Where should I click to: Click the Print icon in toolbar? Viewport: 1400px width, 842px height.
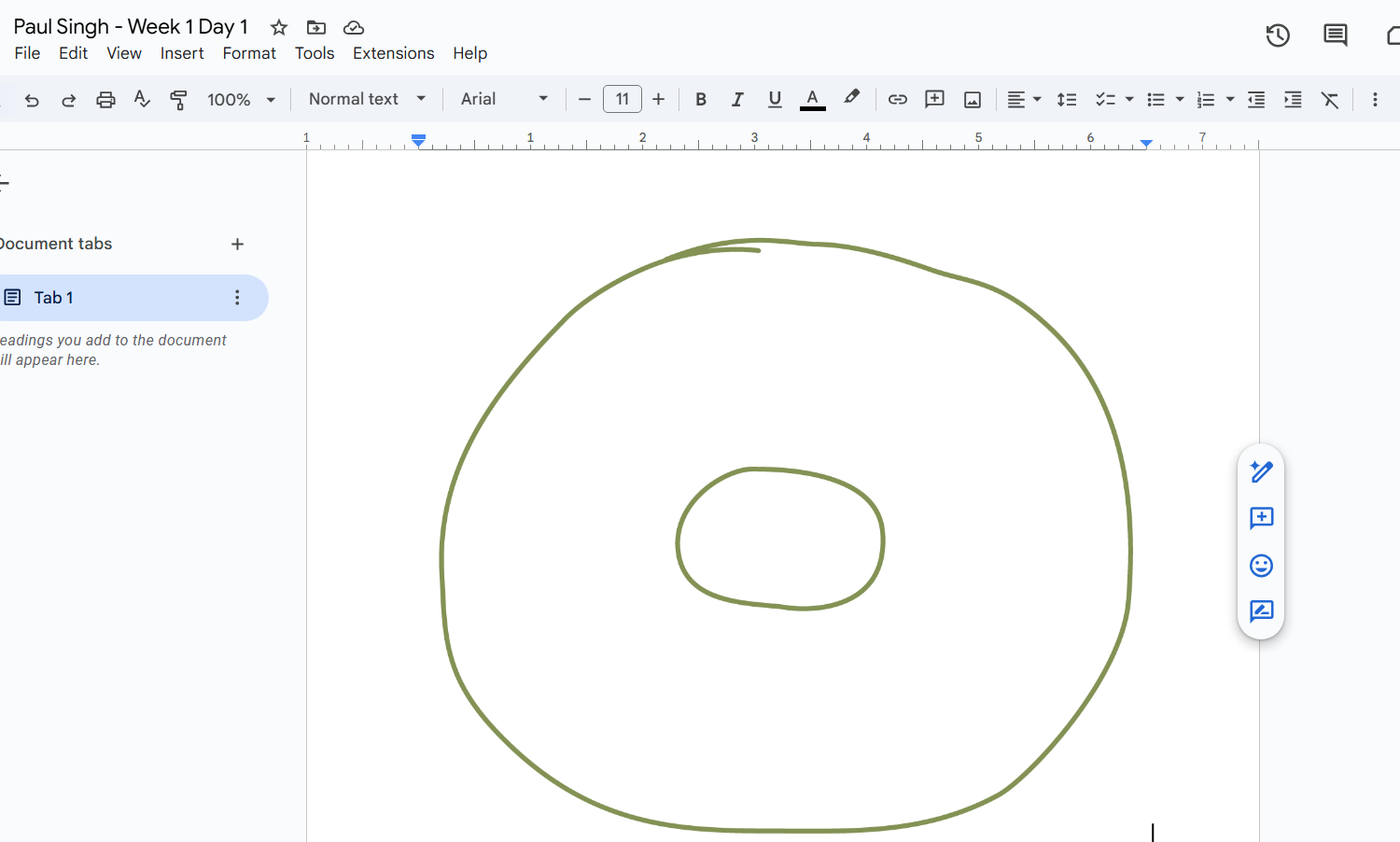click(105, 100)
